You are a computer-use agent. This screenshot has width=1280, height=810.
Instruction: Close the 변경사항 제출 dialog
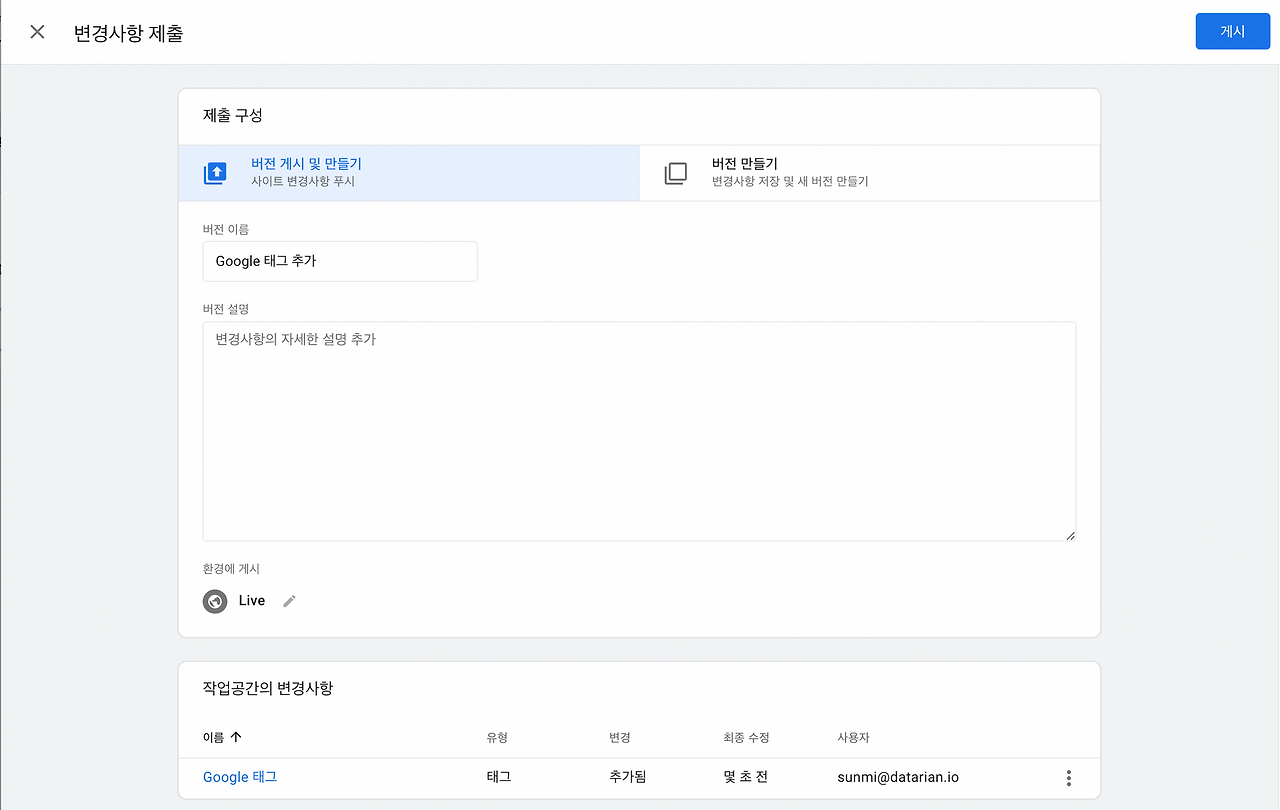[38, 32]
